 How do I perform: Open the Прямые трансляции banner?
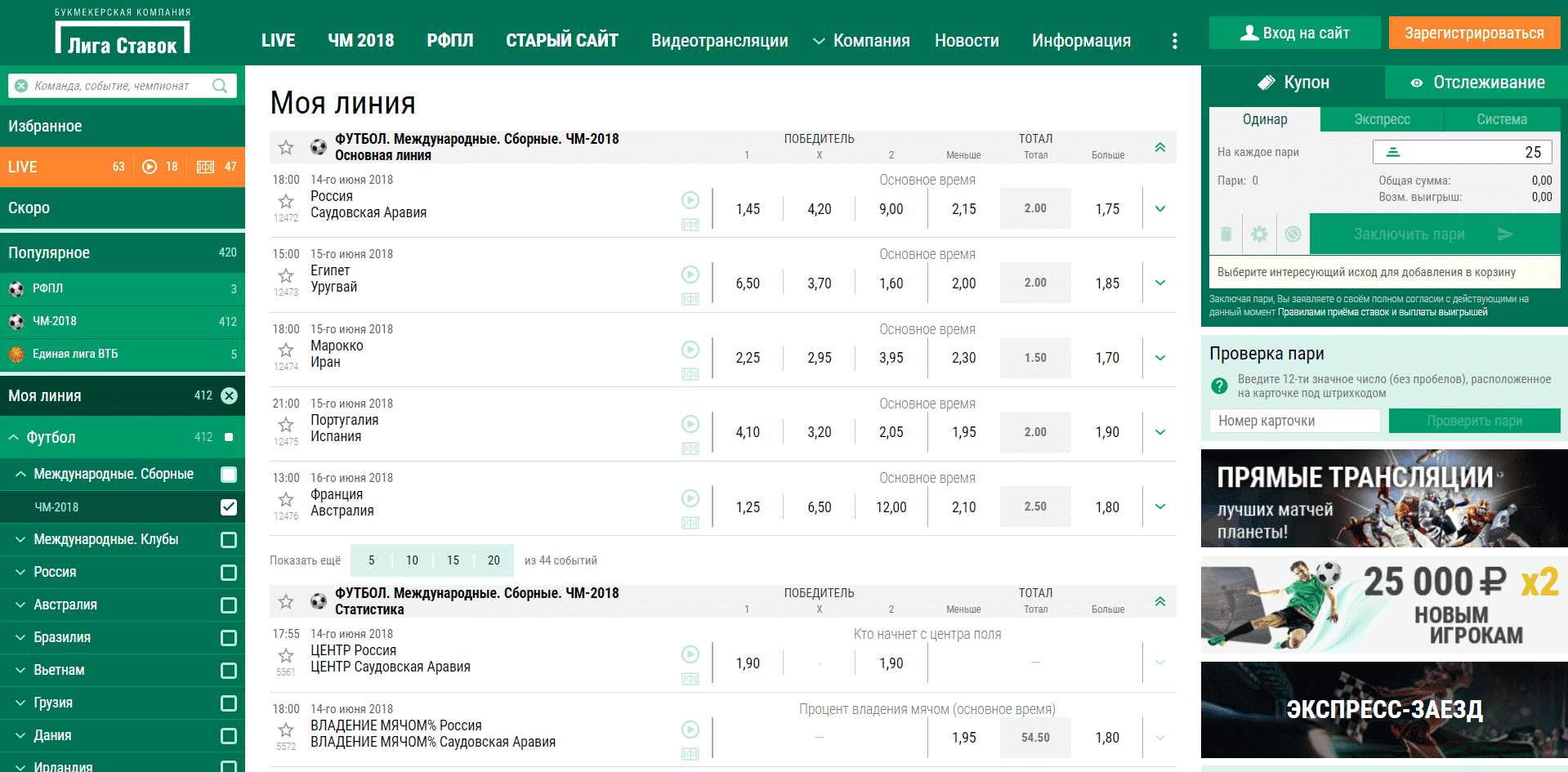coord(1384,498)
